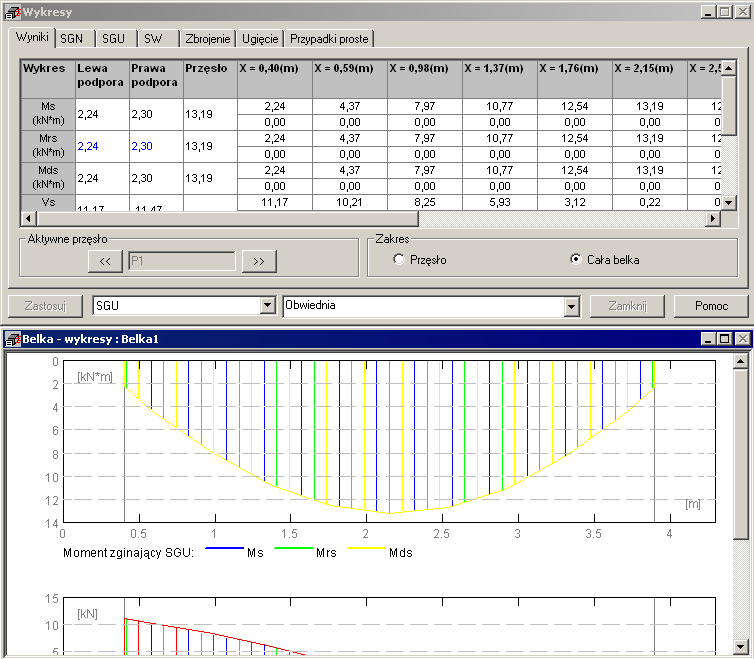Click Mrs legend green line swatch
The image size is (754, 659).
[x=293, y=548]
